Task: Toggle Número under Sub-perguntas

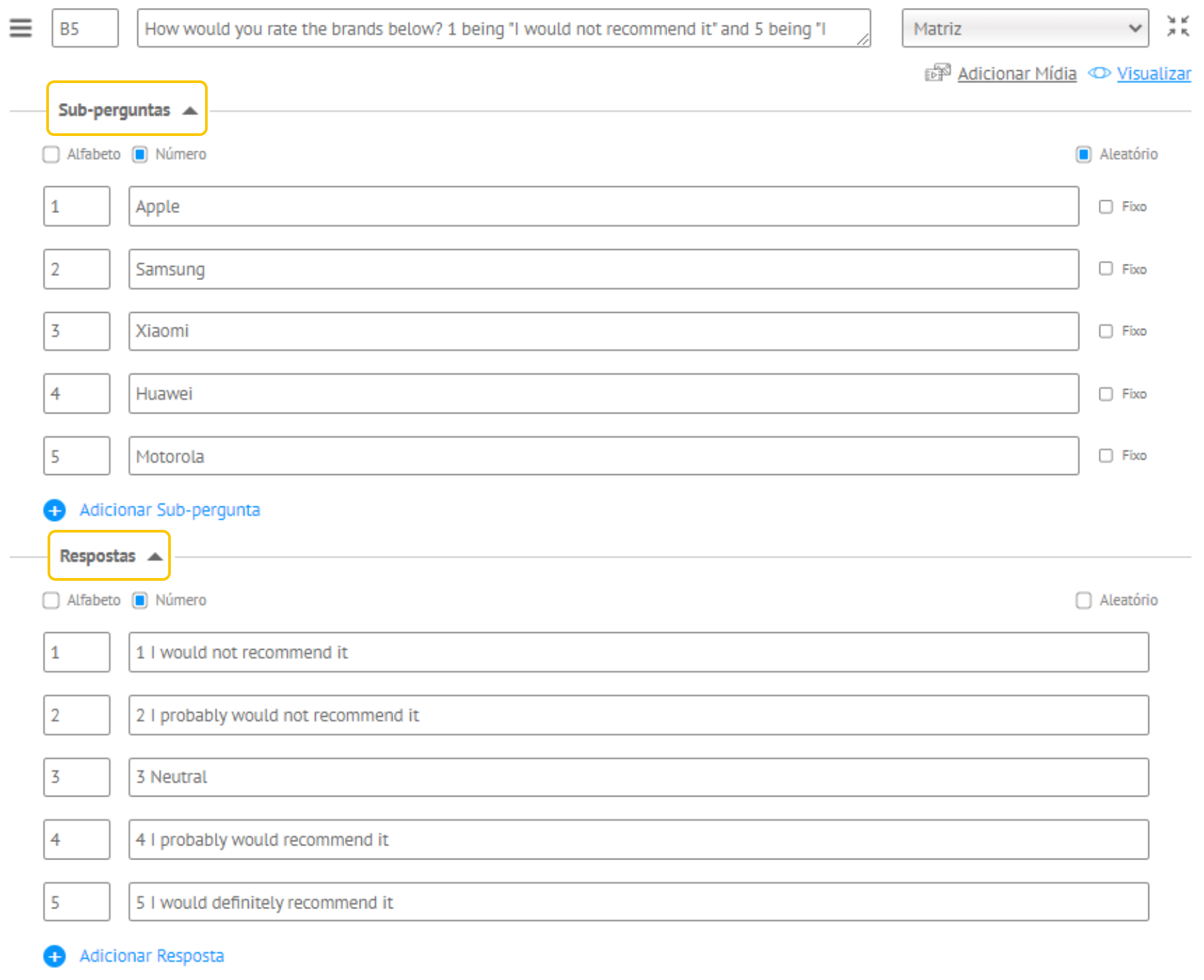Action: 139,155
